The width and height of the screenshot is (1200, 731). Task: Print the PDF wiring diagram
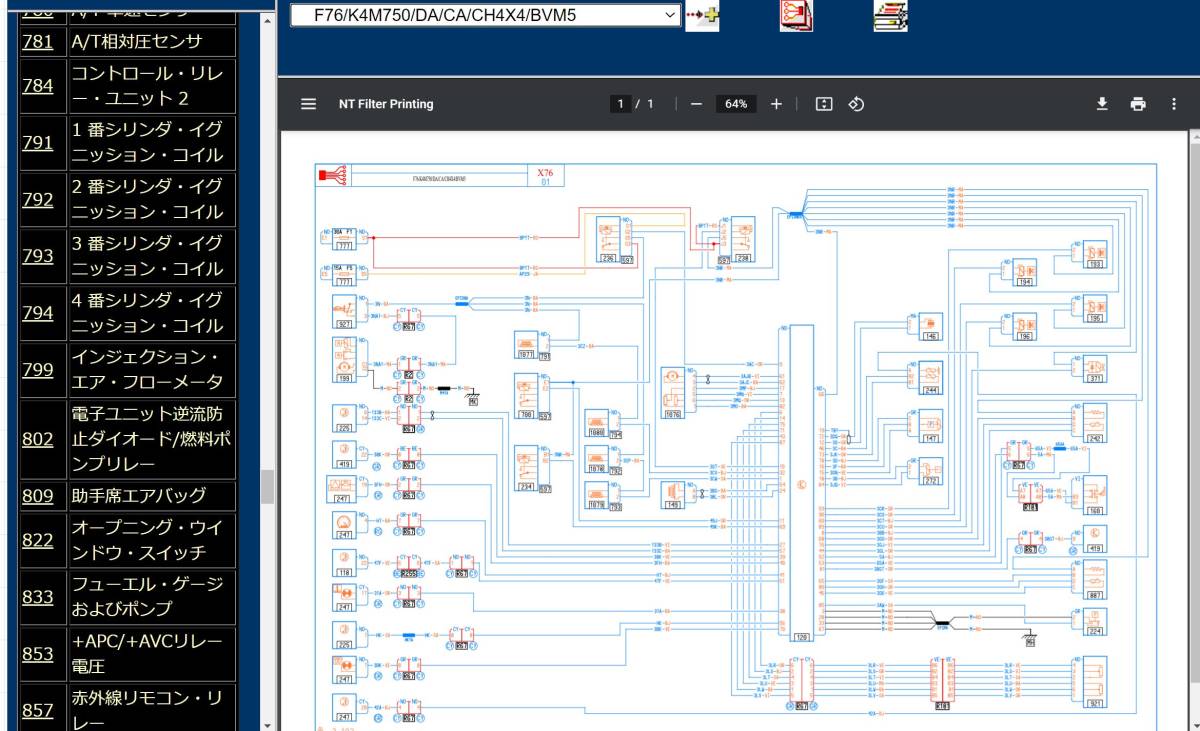[1138, 104]
